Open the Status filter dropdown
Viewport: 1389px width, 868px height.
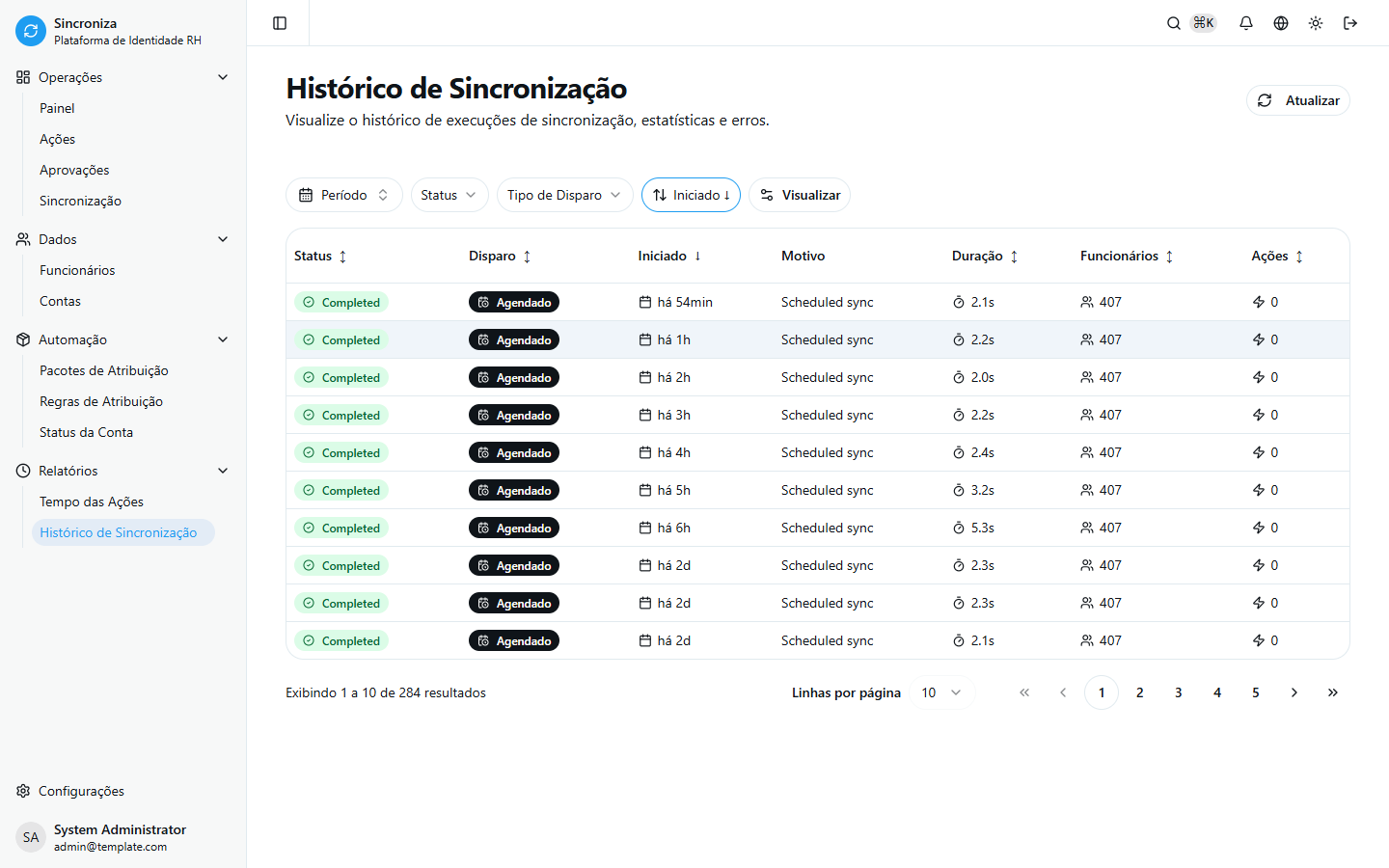tap(449, 195)
